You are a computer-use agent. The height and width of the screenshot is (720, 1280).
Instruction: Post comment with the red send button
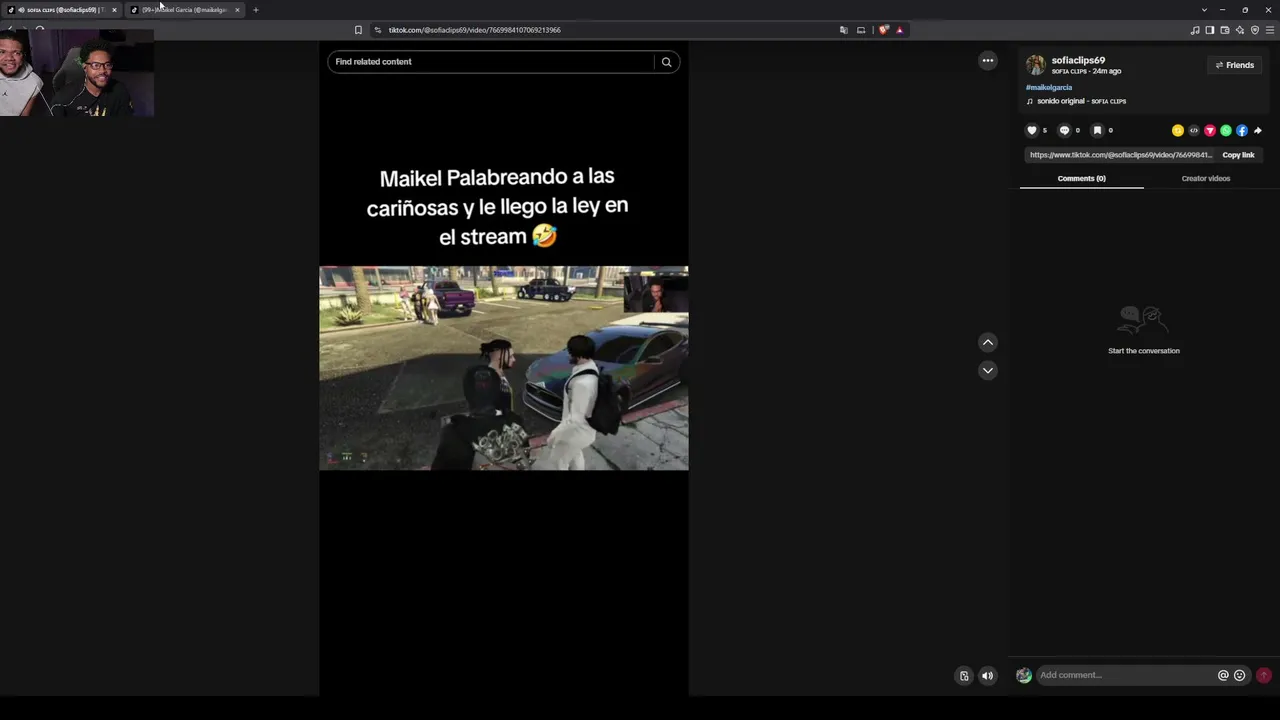point(1264,675)
